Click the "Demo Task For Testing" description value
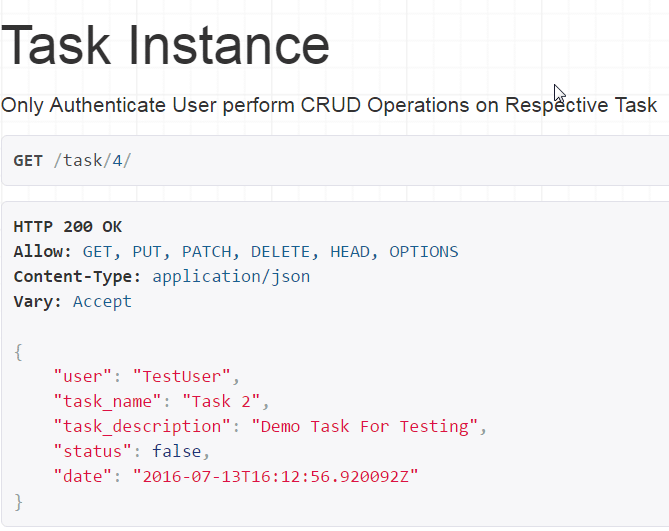This screenshot has height=531, width=669. pos(364,427)
